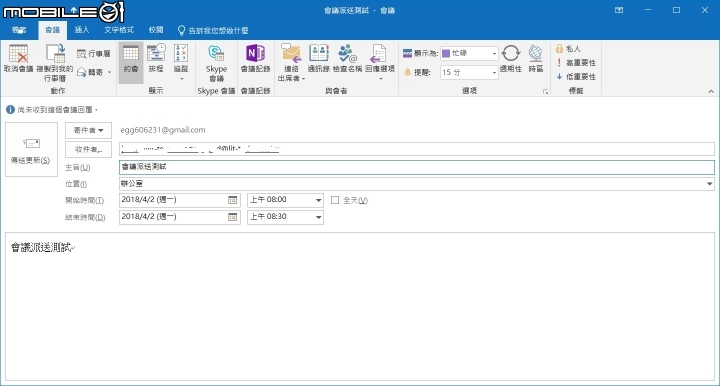Open the Scheduling (排程) assistant icon

pyautogui.click(x=156, y=53)
